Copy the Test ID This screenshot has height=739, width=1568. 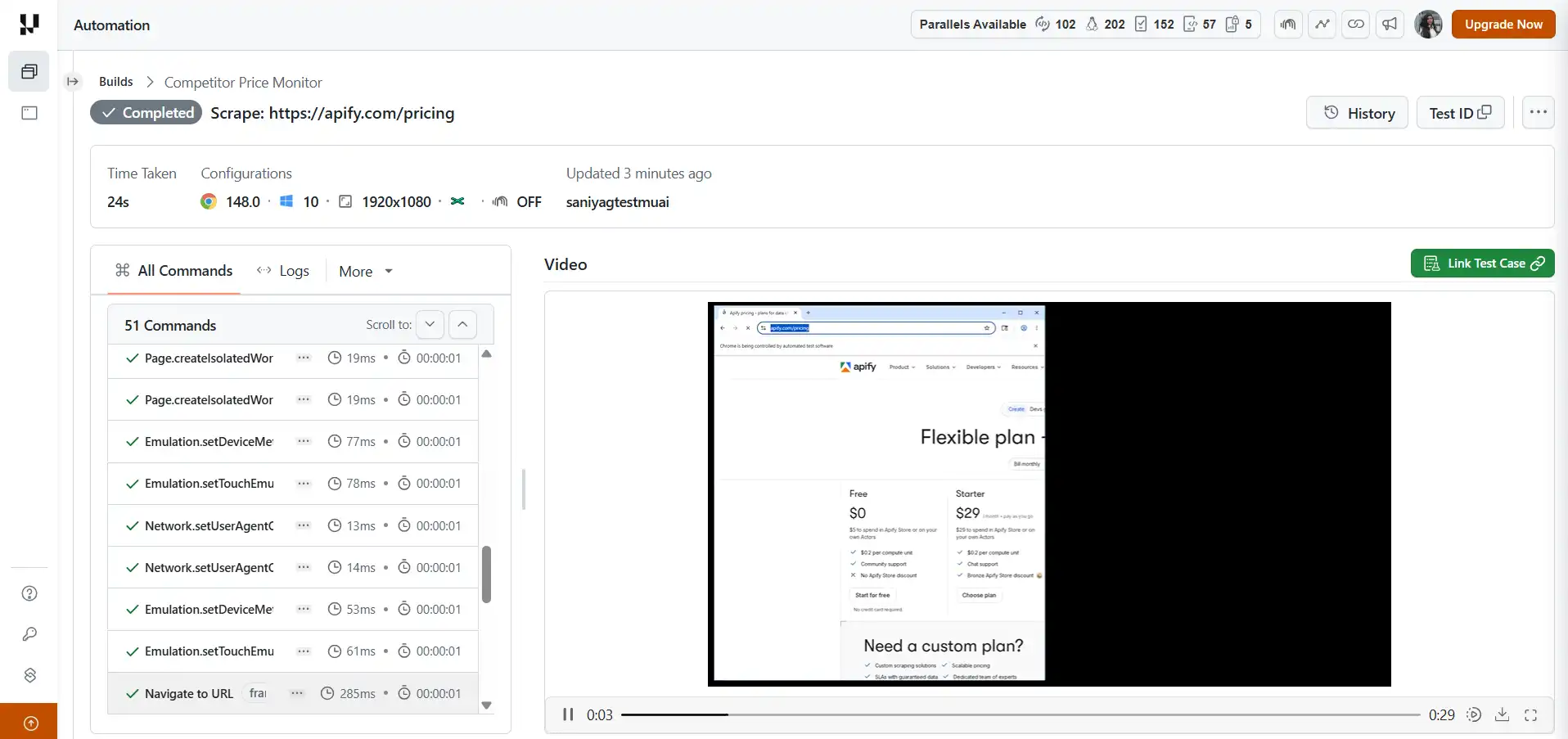1460,113
